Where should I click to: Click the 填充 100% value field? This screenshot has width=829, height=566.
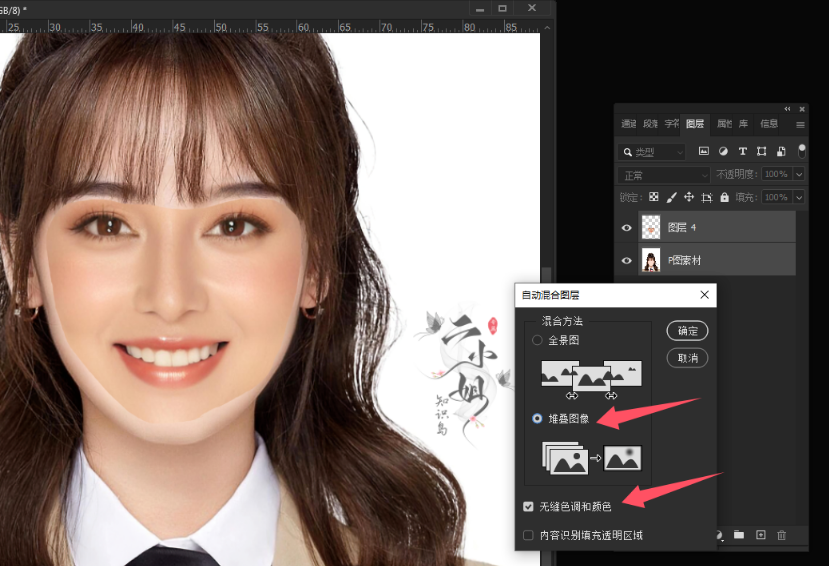coord(776,197)
